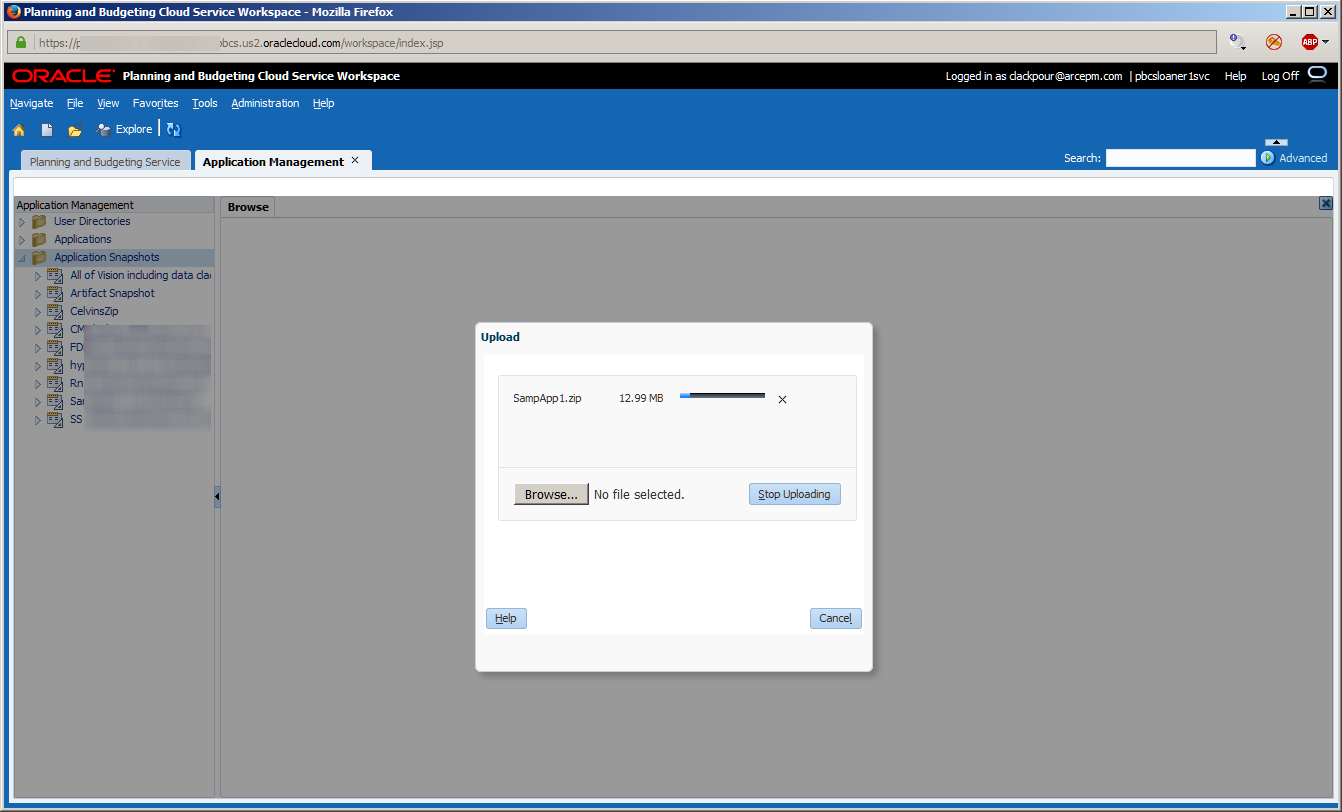Click the Oracle Cloud logo icon

1317,74
